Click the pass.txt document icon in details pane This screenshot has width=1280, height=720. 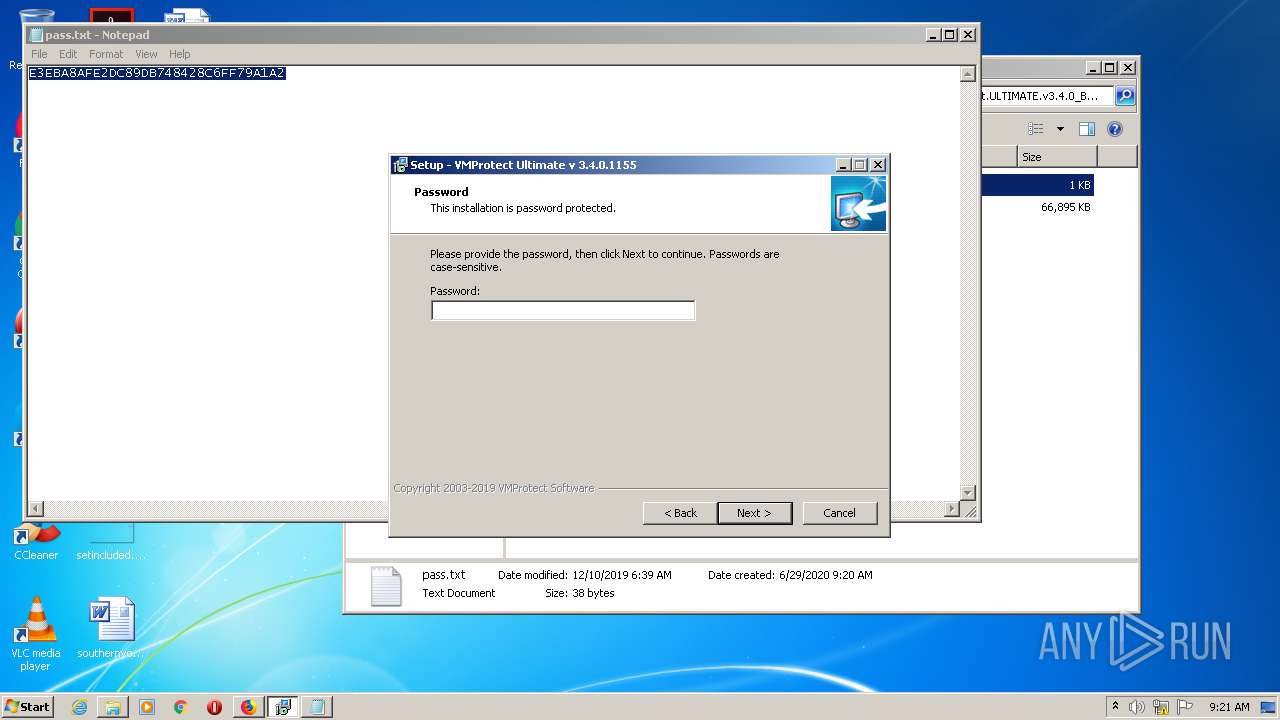386,586
